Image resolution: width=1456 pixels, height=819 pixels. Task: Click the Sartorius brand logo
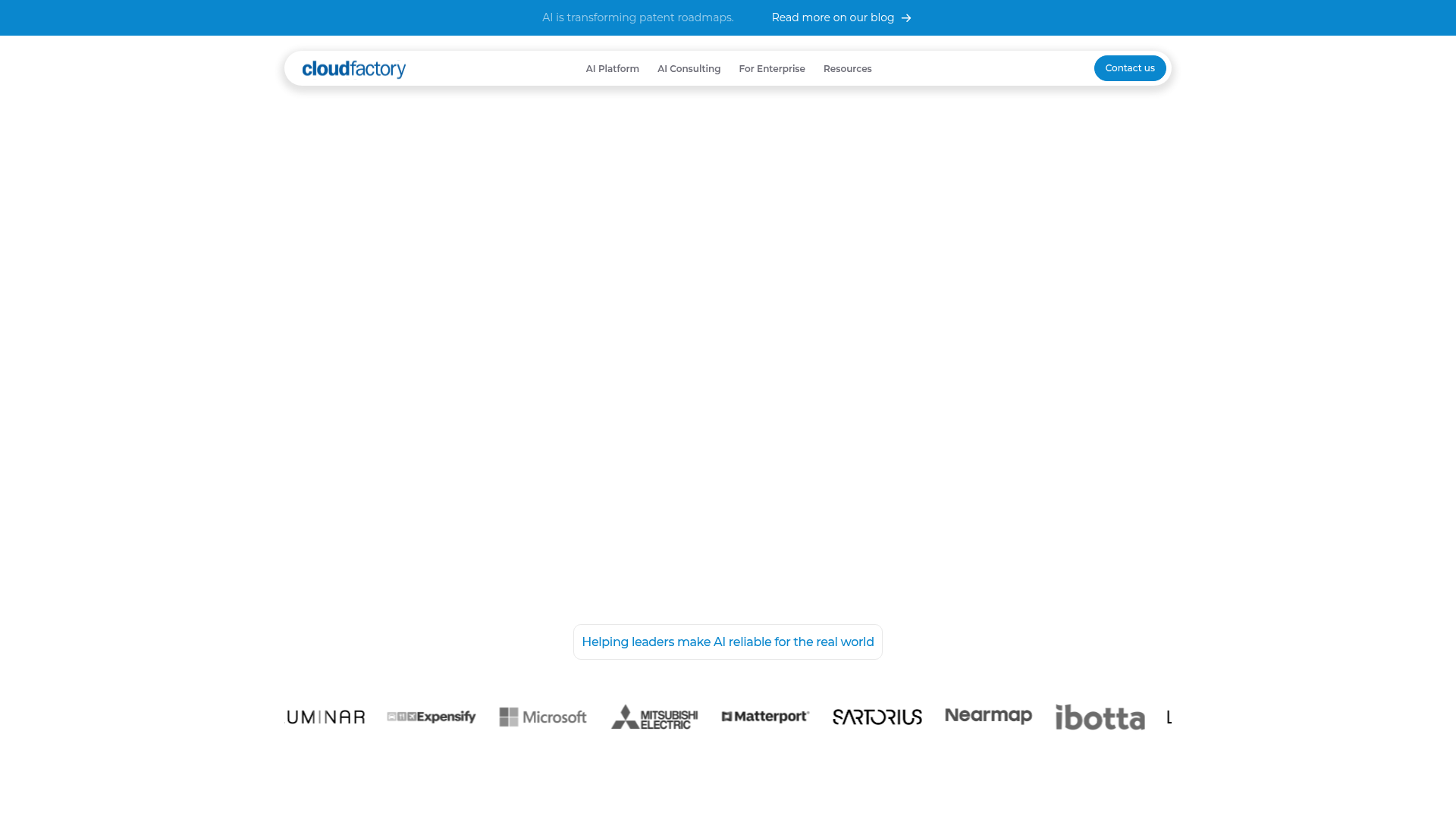pos(877,717)
